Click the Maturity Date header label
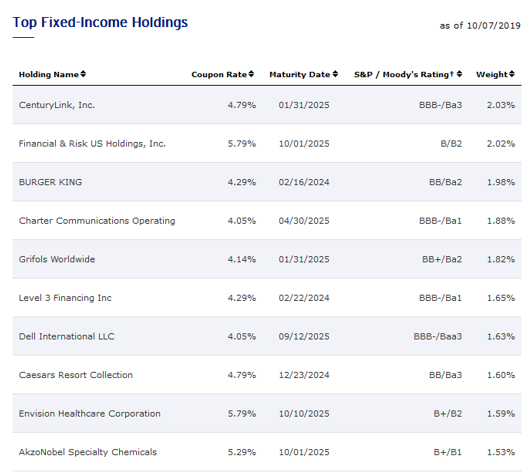This screenshot has width=529, height=475. pyautogui.click(x=300, y=75)
